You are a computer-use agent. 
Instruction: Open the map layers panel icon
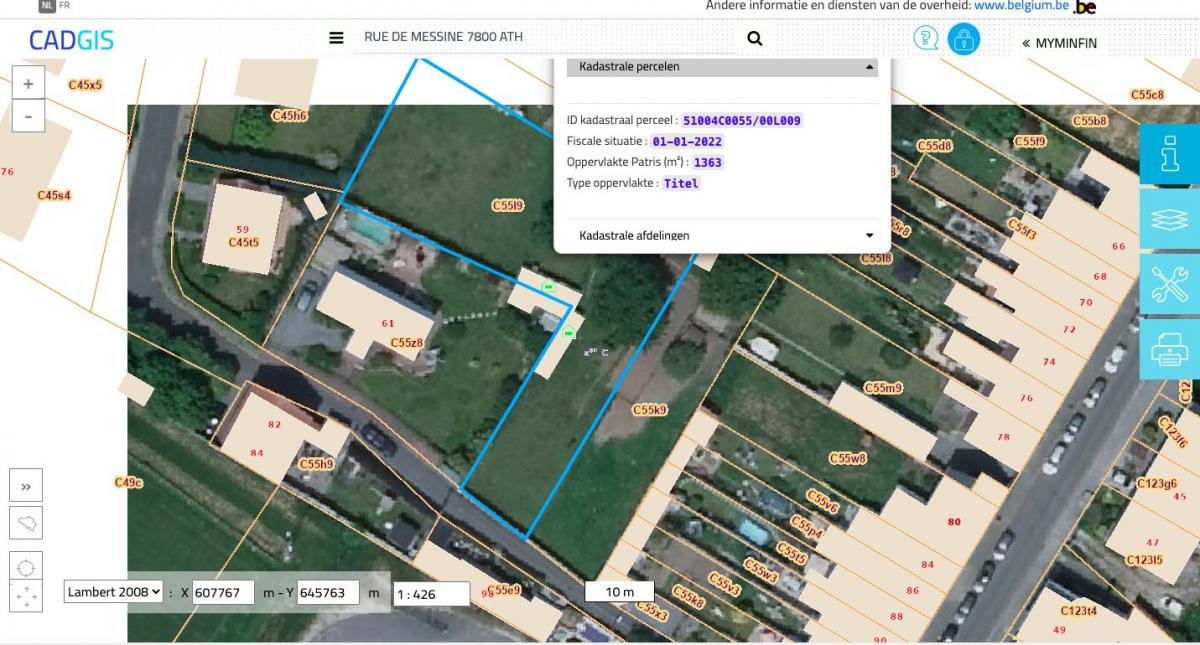pyautogui.click(x=1169, y=220)
